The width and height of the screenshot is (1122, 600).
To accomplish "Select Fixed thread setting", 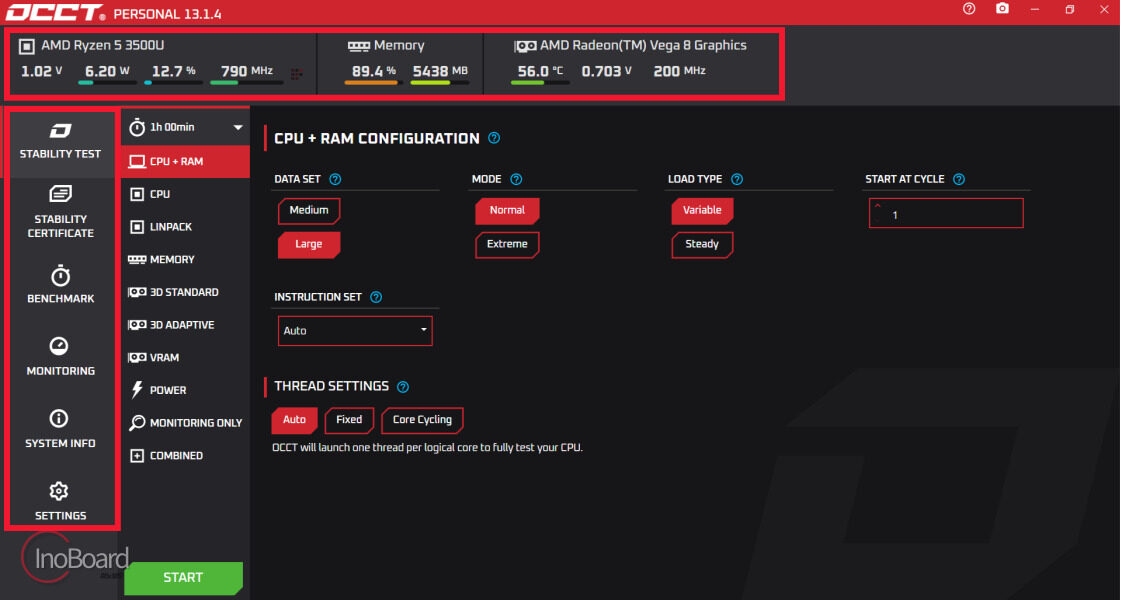I will (349, 420).
